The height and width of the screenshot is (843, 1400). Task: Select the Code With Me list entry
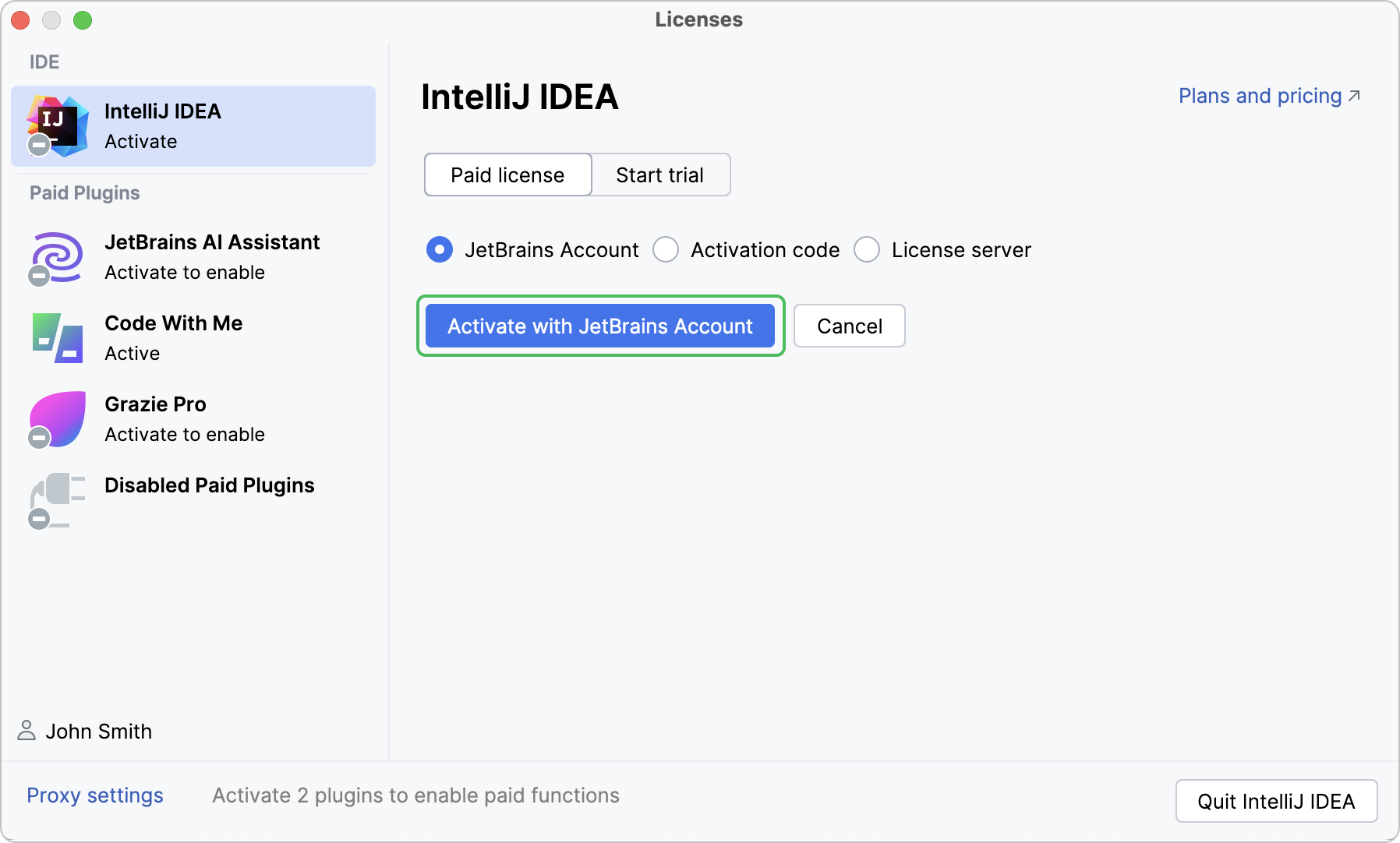pos(173,338)
